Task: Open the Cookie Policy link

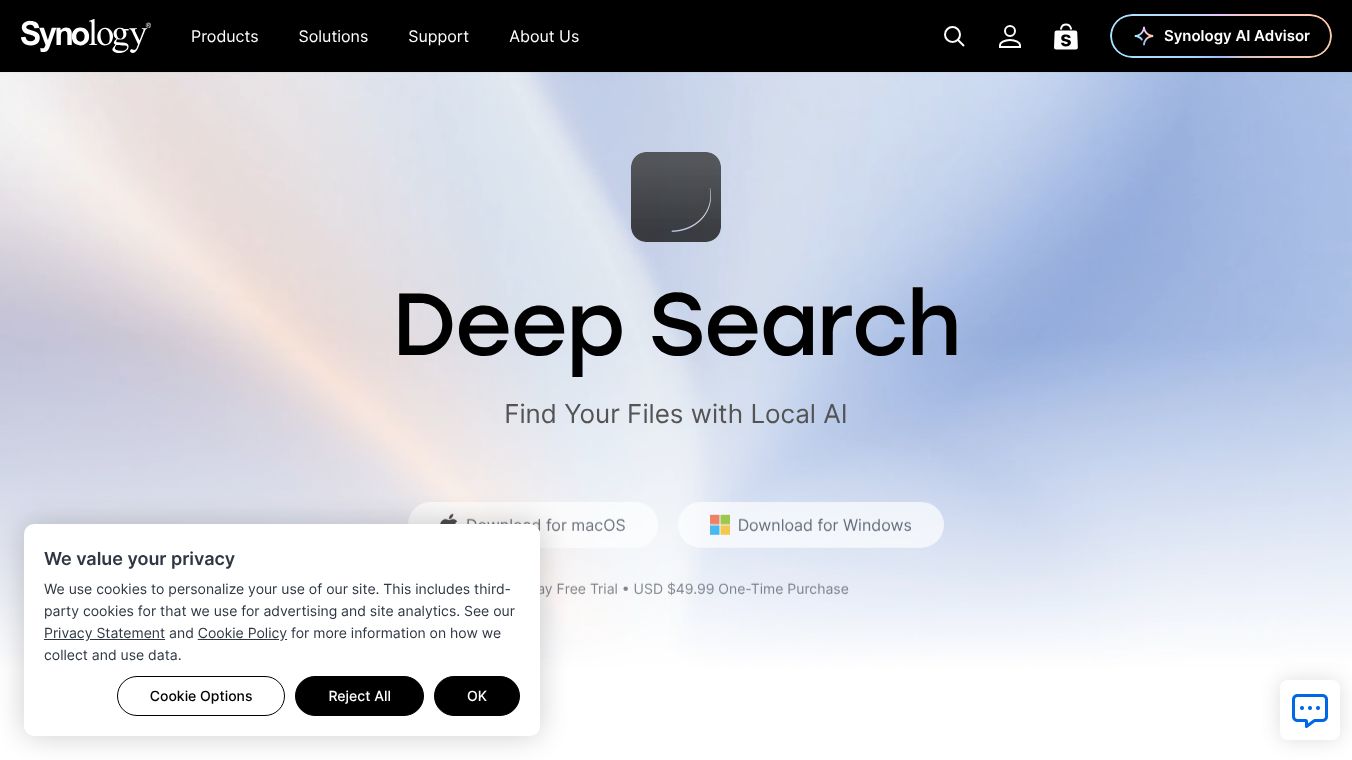Action: [x=242, y=633]
